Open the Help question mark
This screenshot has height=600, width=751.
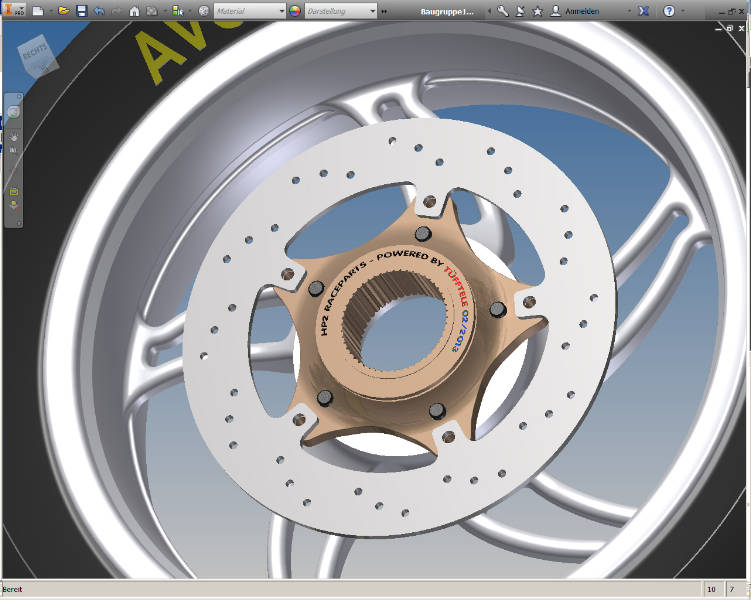point(669,11)
